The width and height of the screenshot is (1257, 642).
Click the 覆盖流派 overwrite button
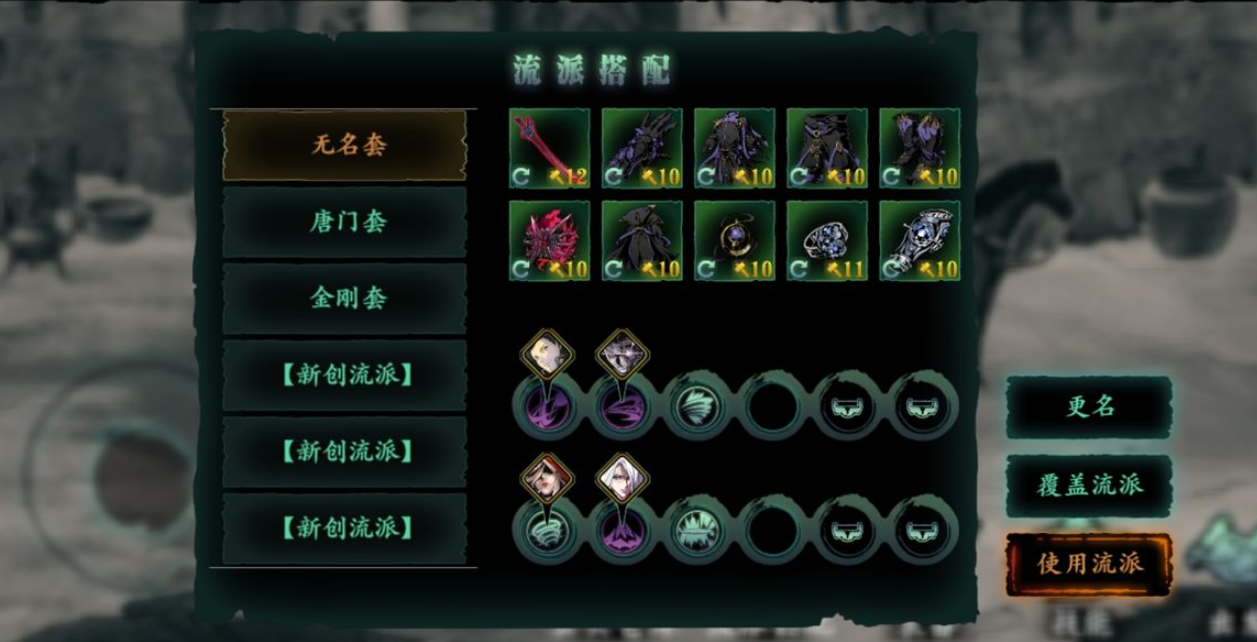(1089, 486)
